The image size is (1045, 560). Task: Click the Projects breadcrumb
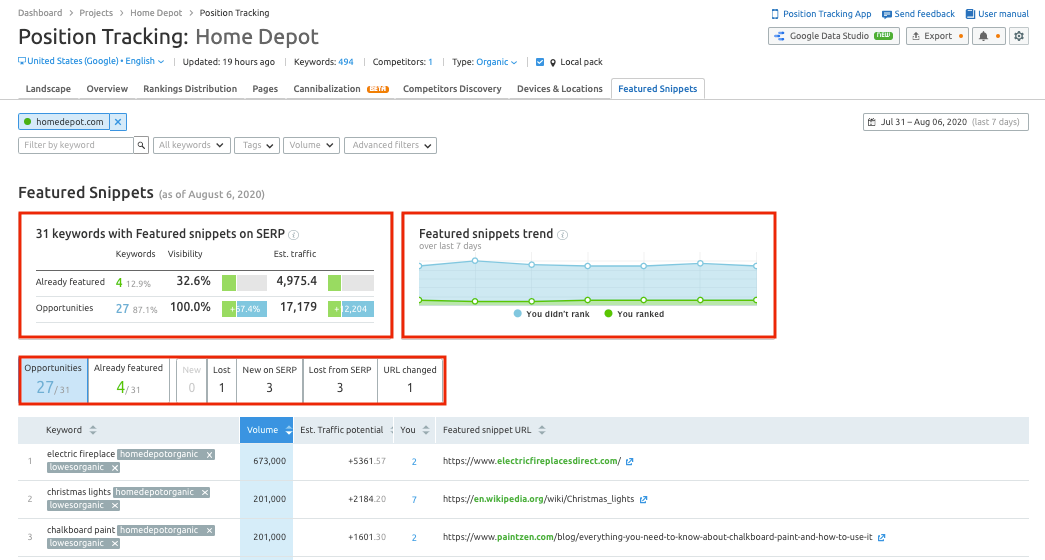96,13
